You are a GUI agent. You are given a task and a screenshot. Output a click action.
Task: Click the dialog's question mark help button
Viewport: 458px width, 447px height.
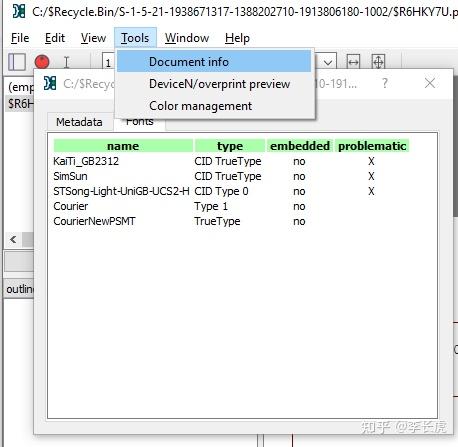point(385,83)
